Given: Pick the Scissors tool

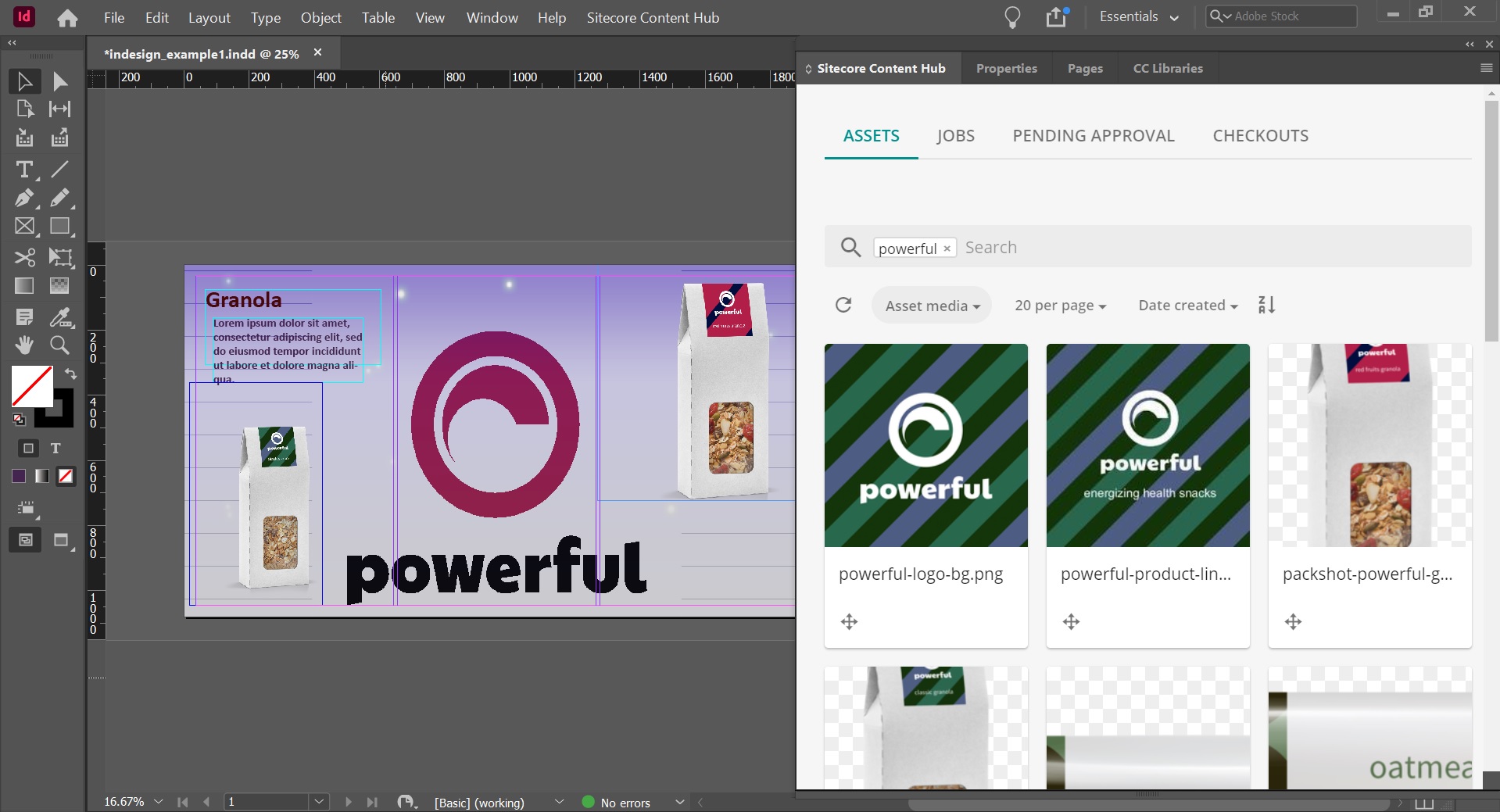Looking at the screenshot, I should (24, 257).
